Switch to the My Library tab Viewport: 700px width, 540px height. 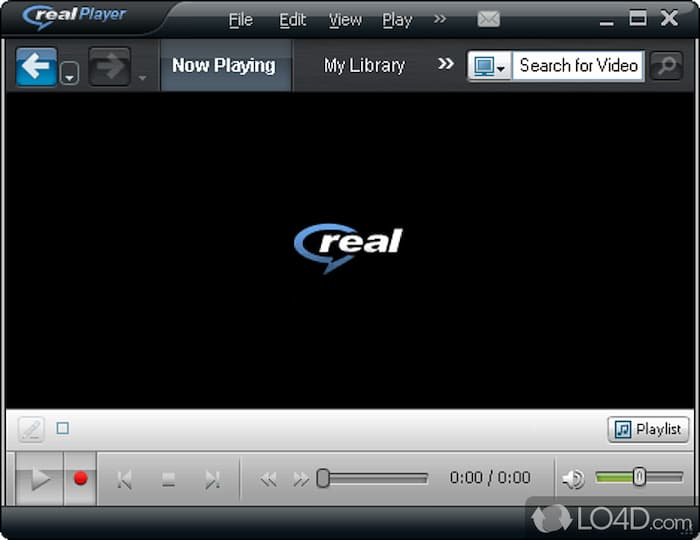(364, 65)
